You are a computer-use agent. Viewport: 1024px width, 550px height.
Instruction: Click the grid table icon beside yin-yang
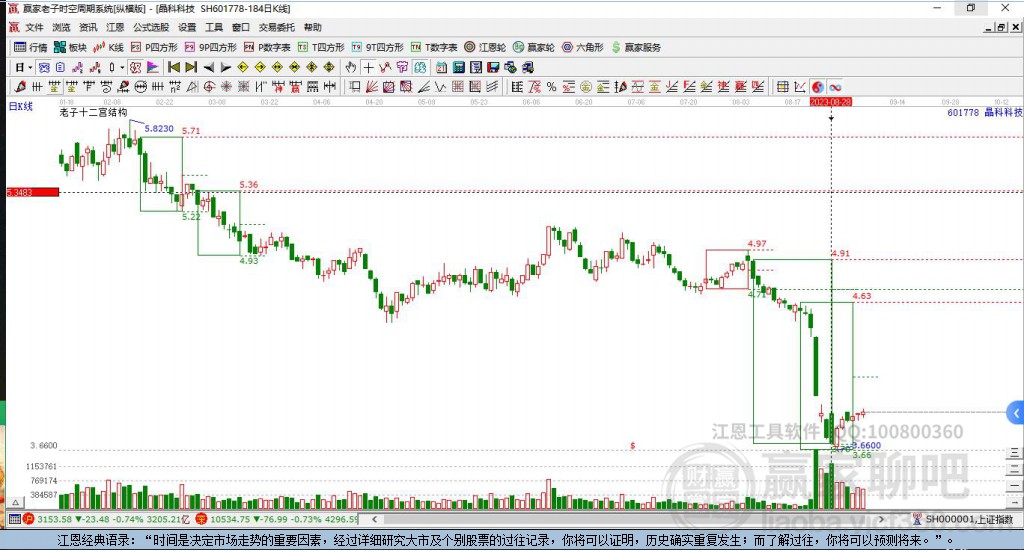[x=782, y=87]
